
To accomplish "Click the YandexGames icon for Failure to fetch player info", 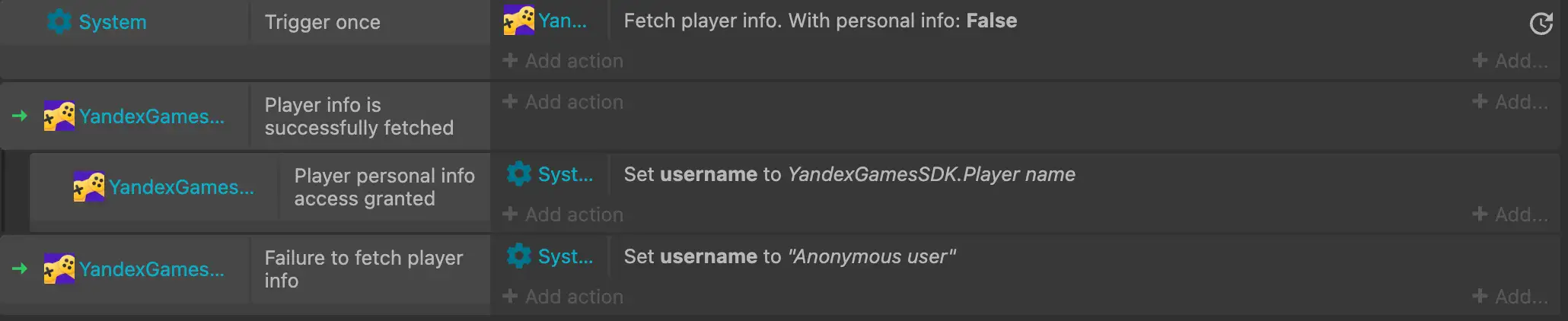I will [x=59, y=269].
